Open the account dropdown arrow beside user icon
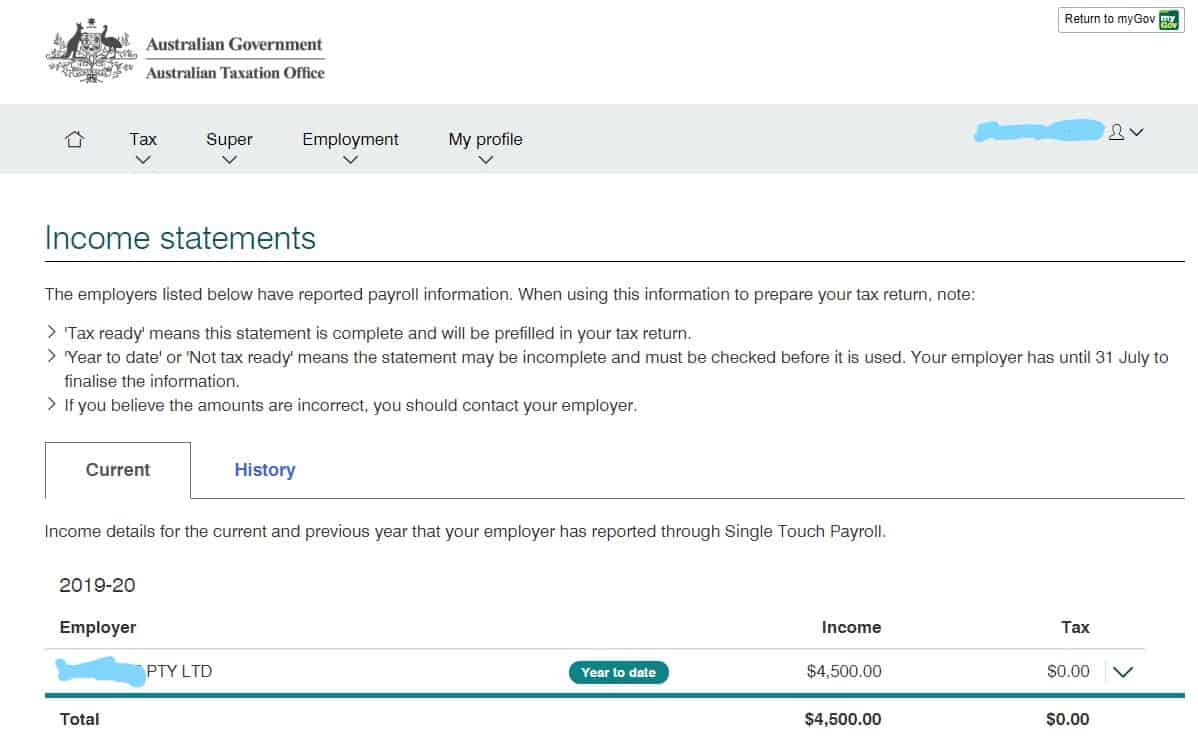The width and height of the screenshot is (1198, 752). click(x=1136, y=132)
